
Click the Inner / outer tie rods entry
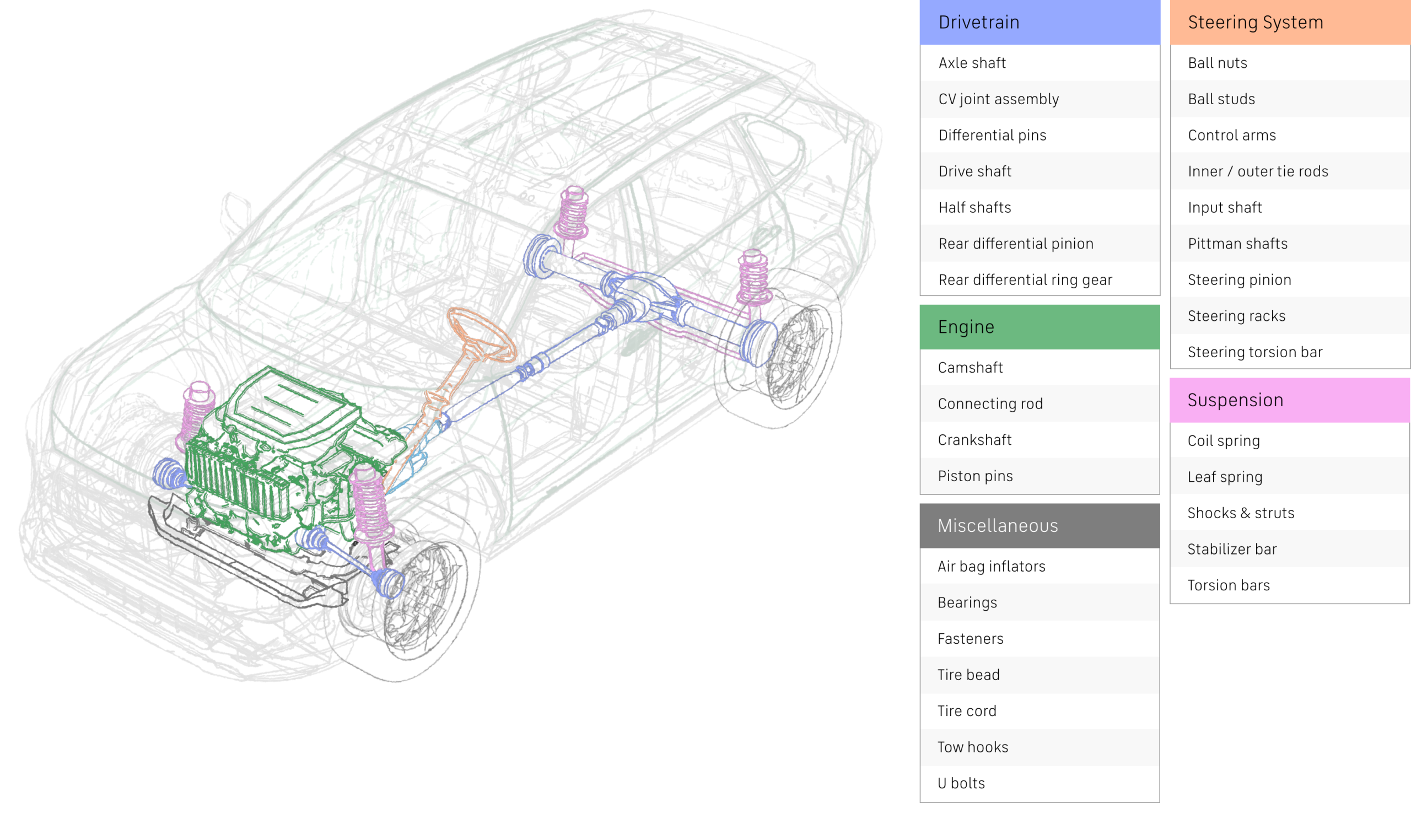(x=1290, y=171)
